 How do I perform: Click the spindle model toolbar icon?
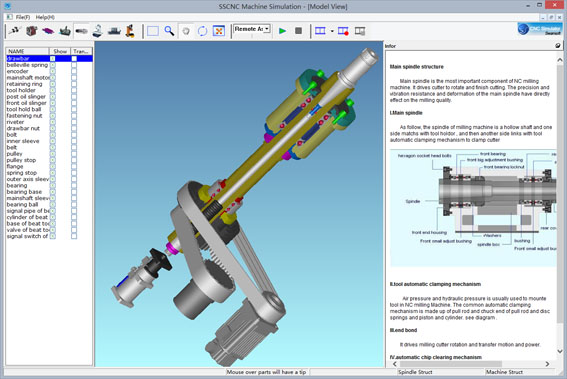81,31
